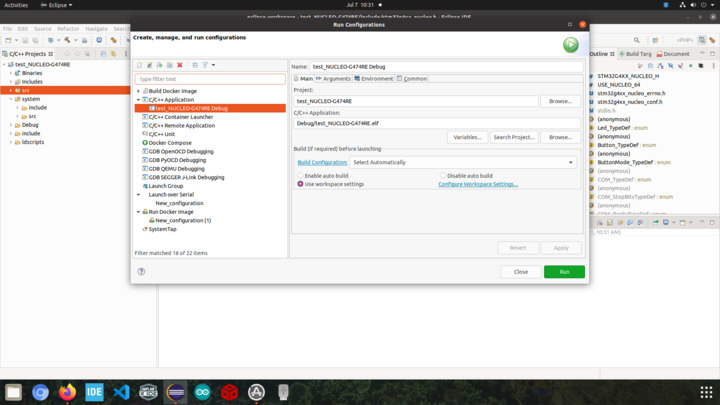Open the Navigate menu in Eclipse
Image resolution: width=720 pixels, height=405 pixels.
click(96, 29)
